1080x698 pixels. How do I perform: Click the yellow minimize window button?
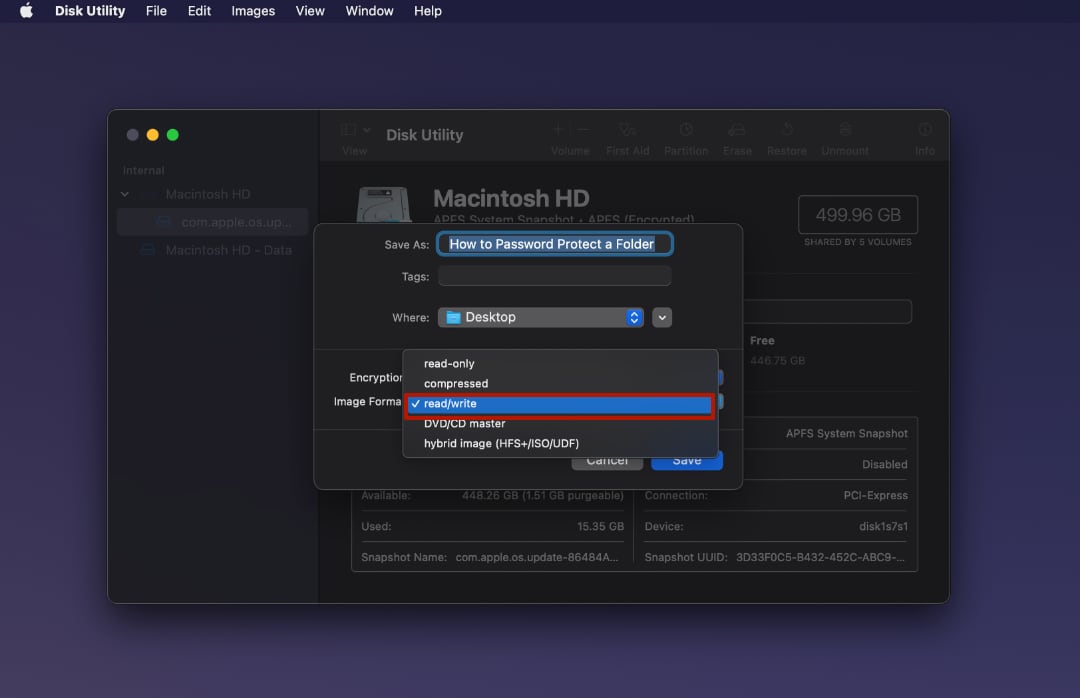click(153, 135)
